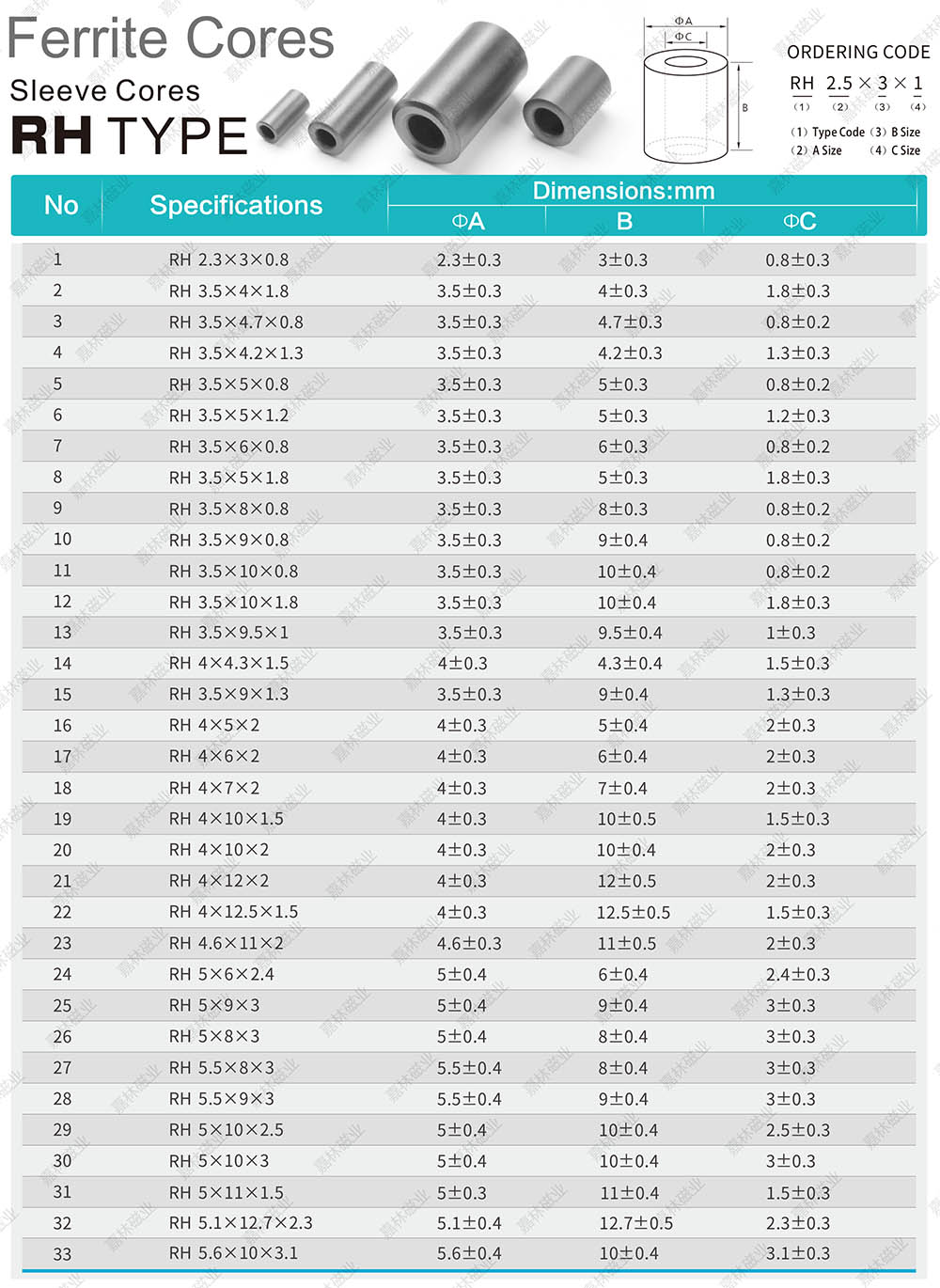Click the Dimensions:mm header
Viewport: 940px width, 1288px height.
pyautogui.click(x=623, y=191)
